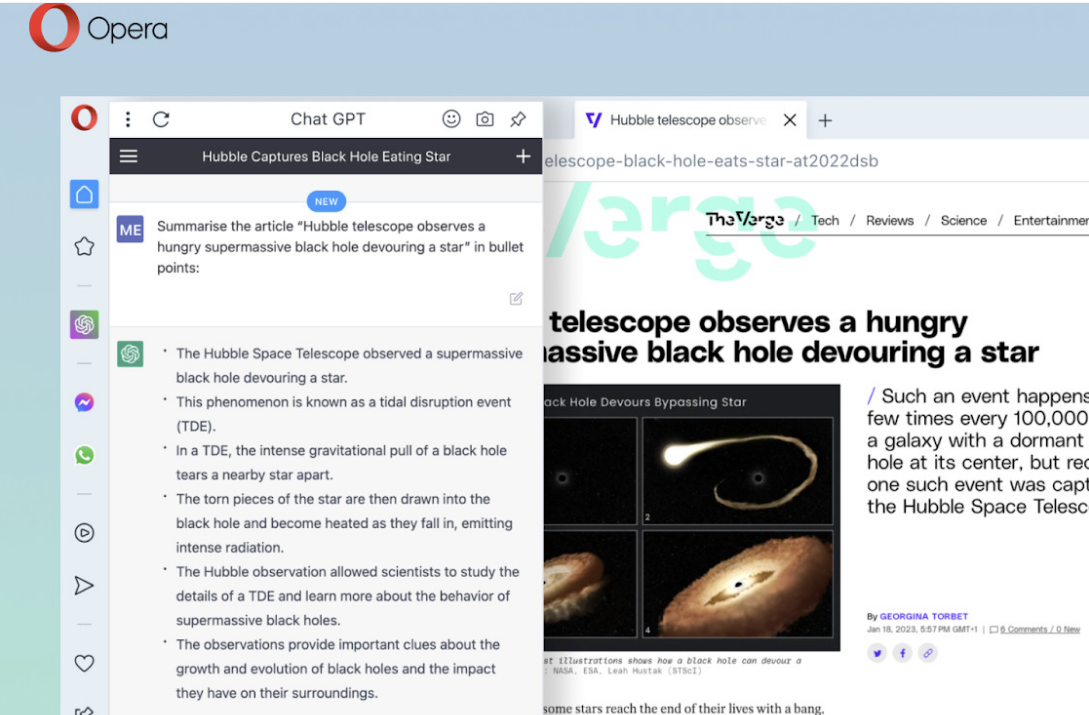
Task: Open Speed Dial with the home icon
Action: [x=83, y=194]
